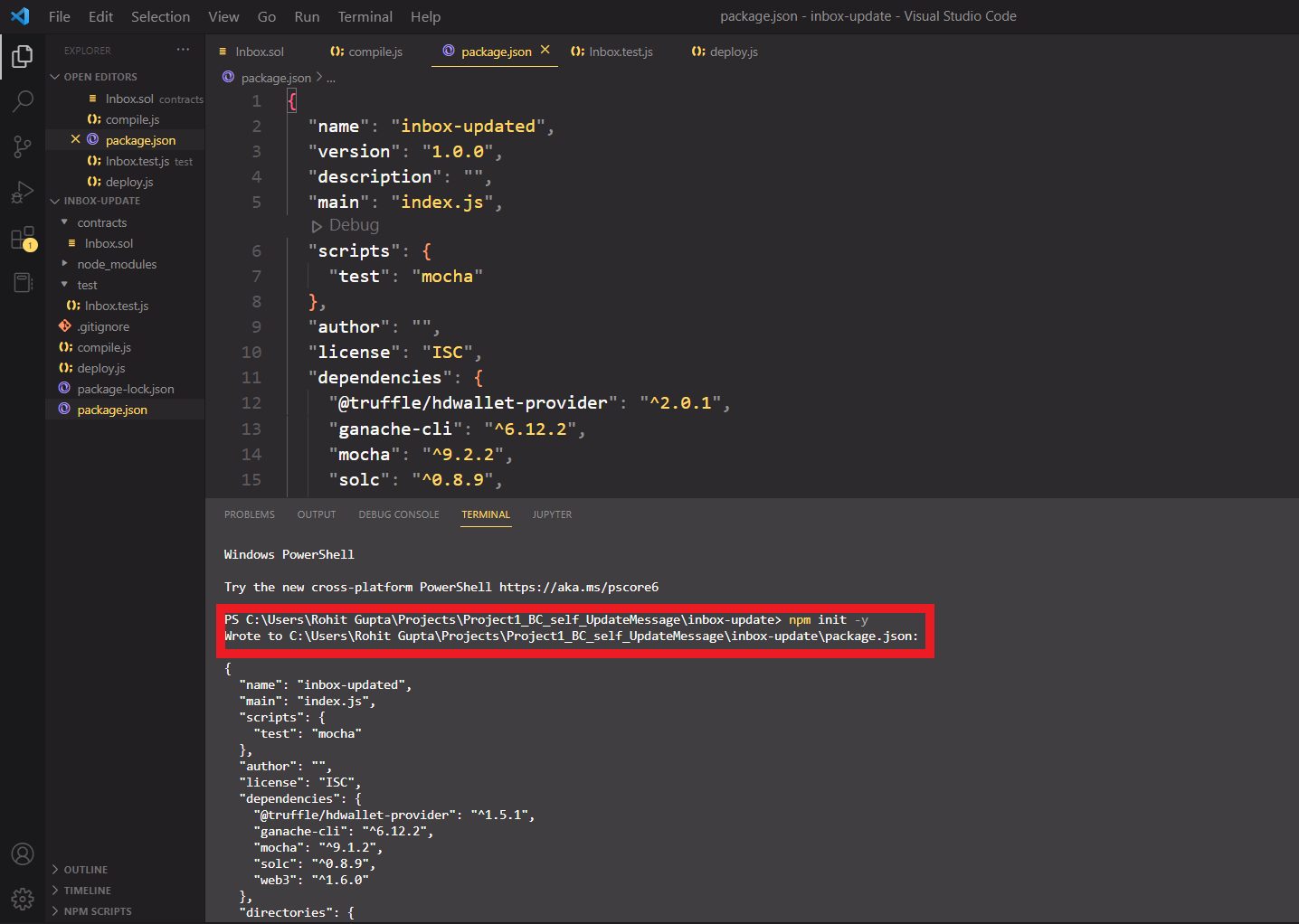
Task: Switch to the Inbox.test.js editor tab
Action: tap(612, 52)
